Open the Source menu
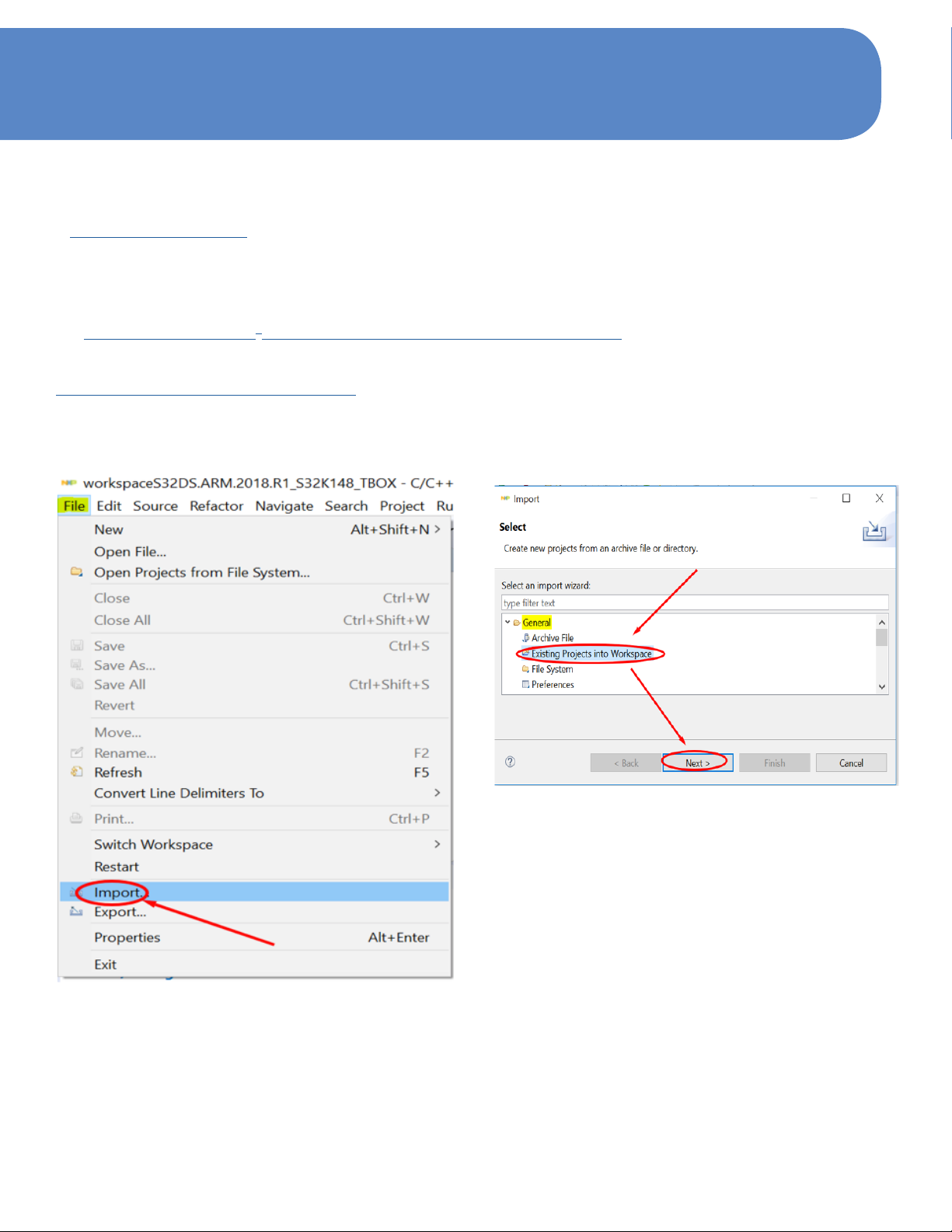The width and height of the screenshot is (952, 1232). point(155,506)
